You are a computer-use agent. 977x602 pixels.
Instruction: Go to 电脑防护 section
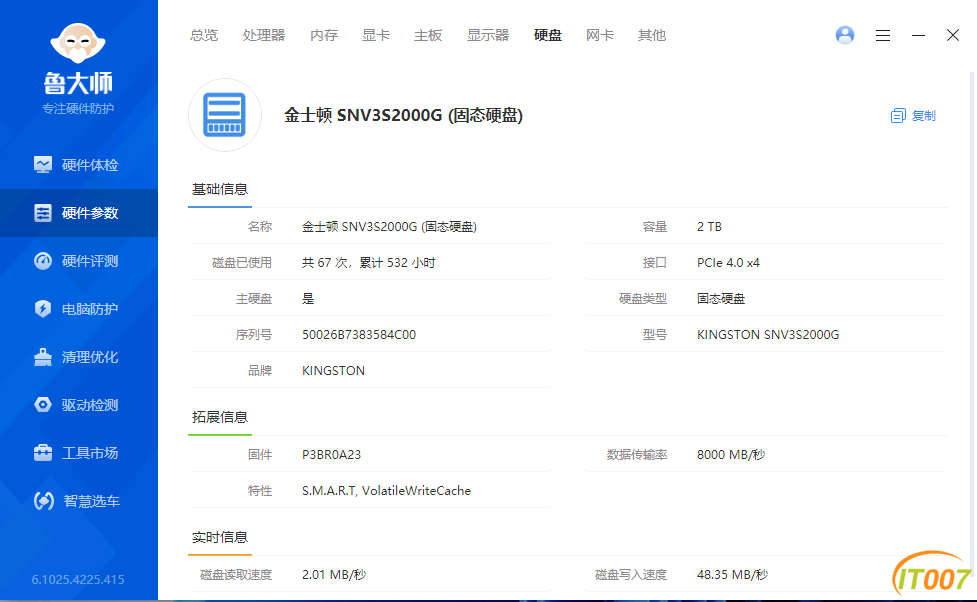pyautogui.click(x=79, y=309)
